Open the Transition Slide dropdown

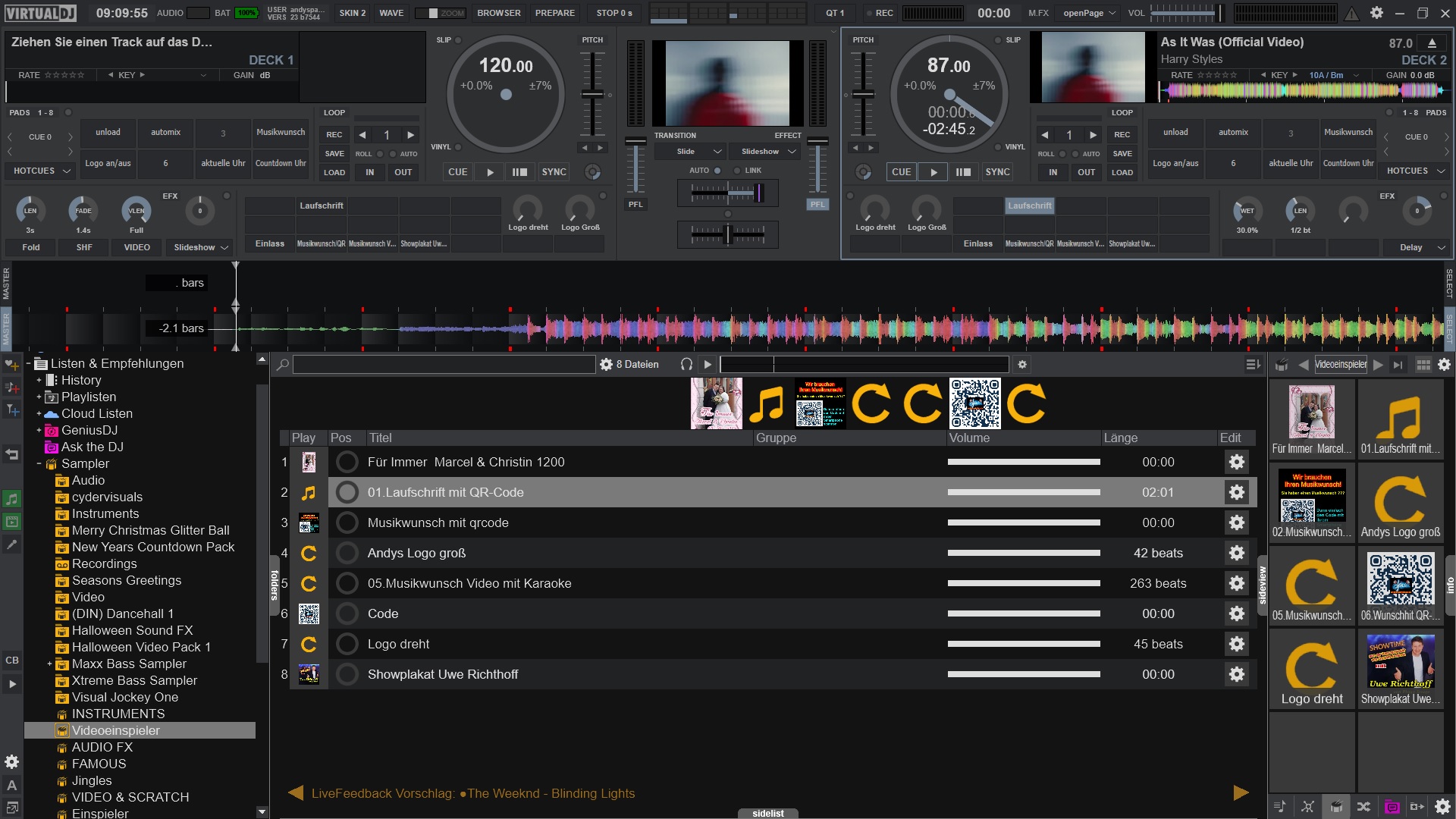coord(691,151)
